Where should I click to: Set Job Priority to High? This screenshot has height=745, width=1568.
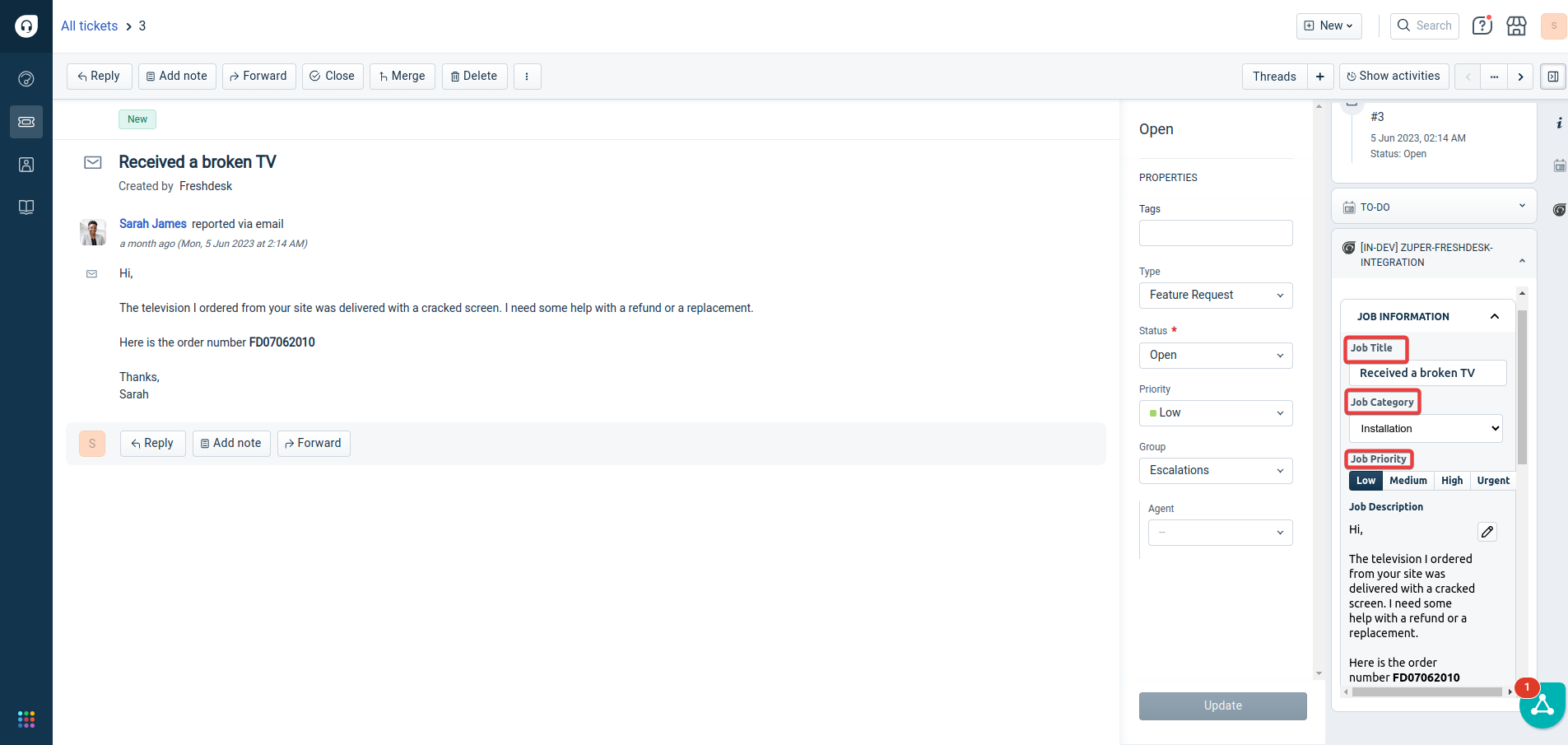click(1452, 481)
